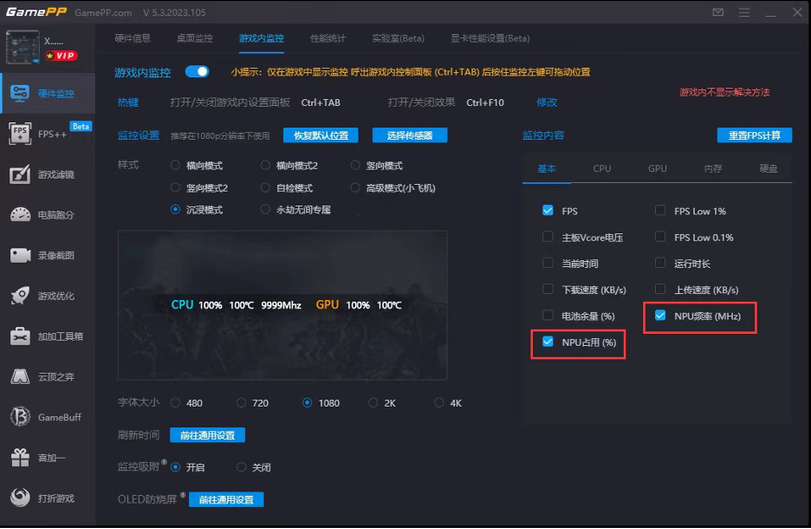Open 游戏优化 rocket icon
The width and height of the screenshot is (811, 529).
click(20, 295)
